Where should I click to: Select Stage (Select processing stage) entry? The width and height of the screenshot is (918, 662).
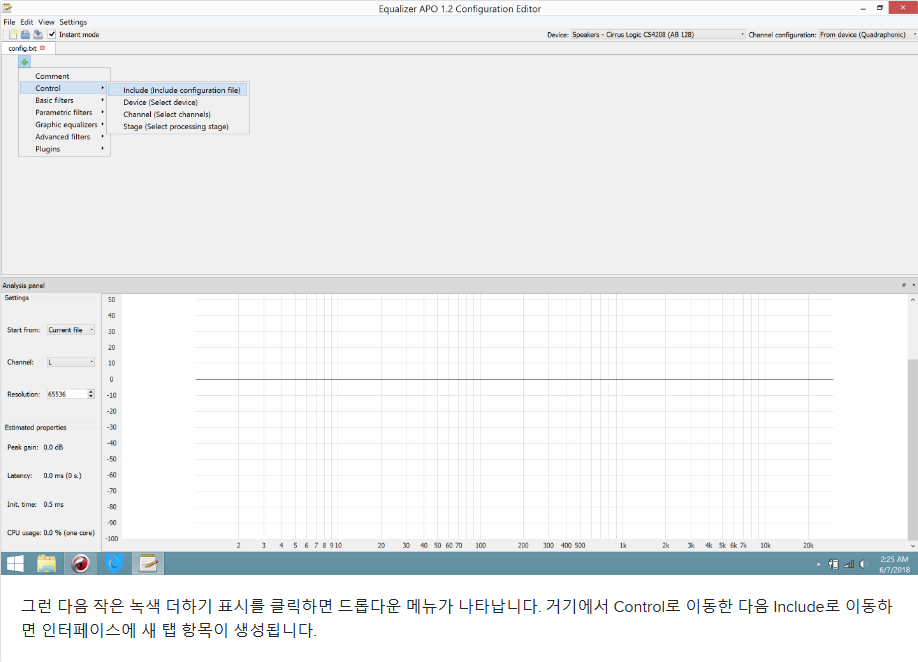(179, 126)
